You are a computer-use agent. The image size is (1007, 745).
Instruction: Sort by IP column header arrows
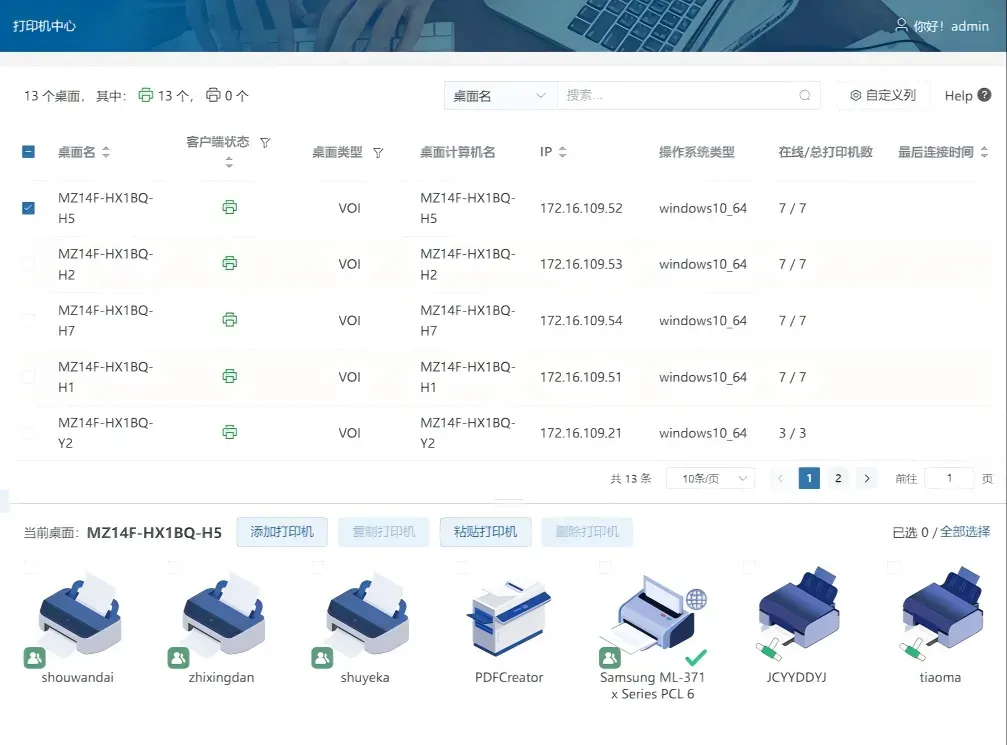tap(562, 152)
